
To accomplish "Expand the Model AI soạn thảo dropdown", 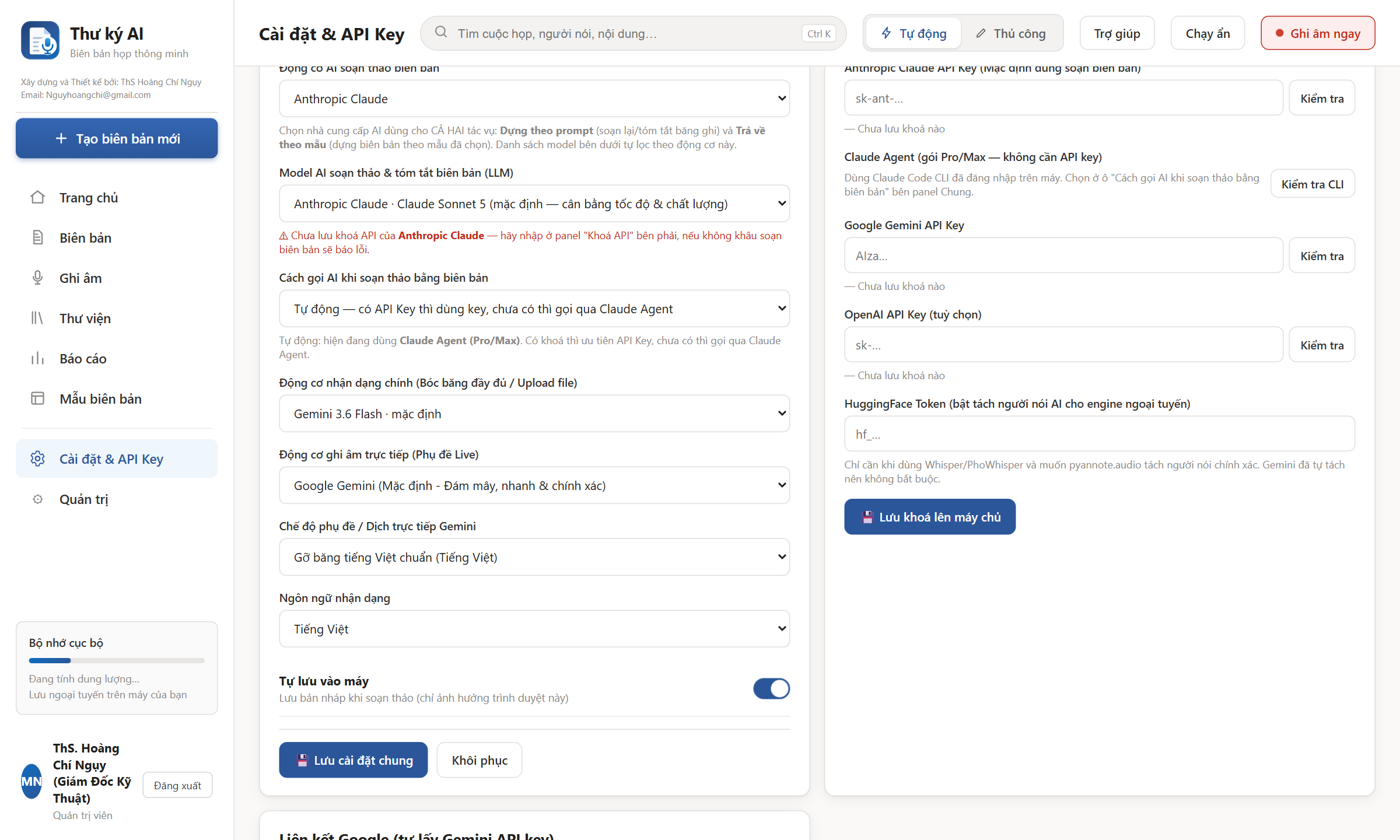I will [534, 204].
